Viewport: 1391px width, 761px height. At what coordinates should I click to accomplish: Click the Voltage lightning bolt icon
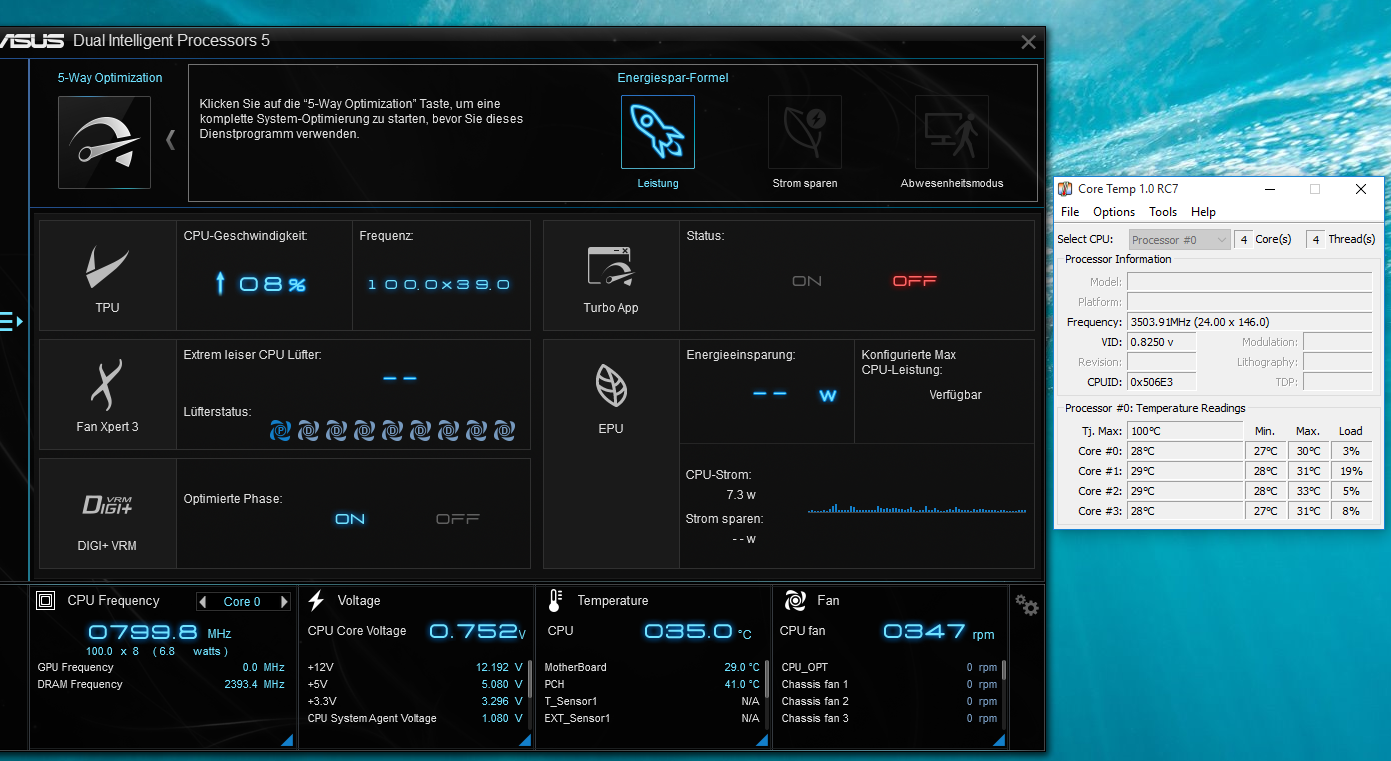(x=316, y=600)
